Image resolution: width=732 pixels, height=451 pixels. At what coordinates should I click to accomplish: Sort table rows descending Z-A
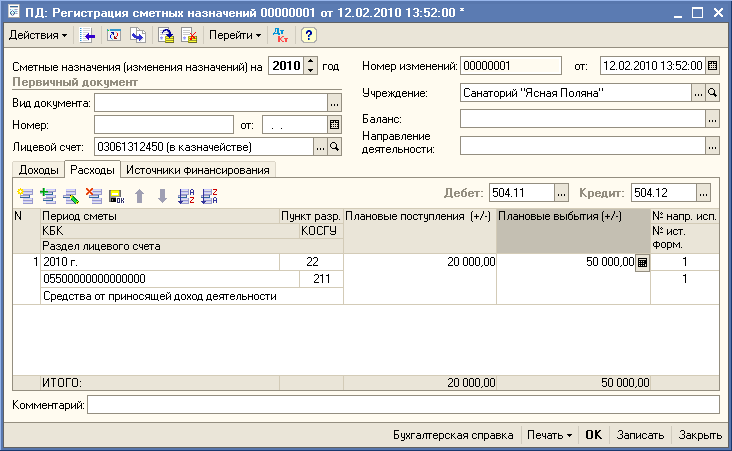209,195
